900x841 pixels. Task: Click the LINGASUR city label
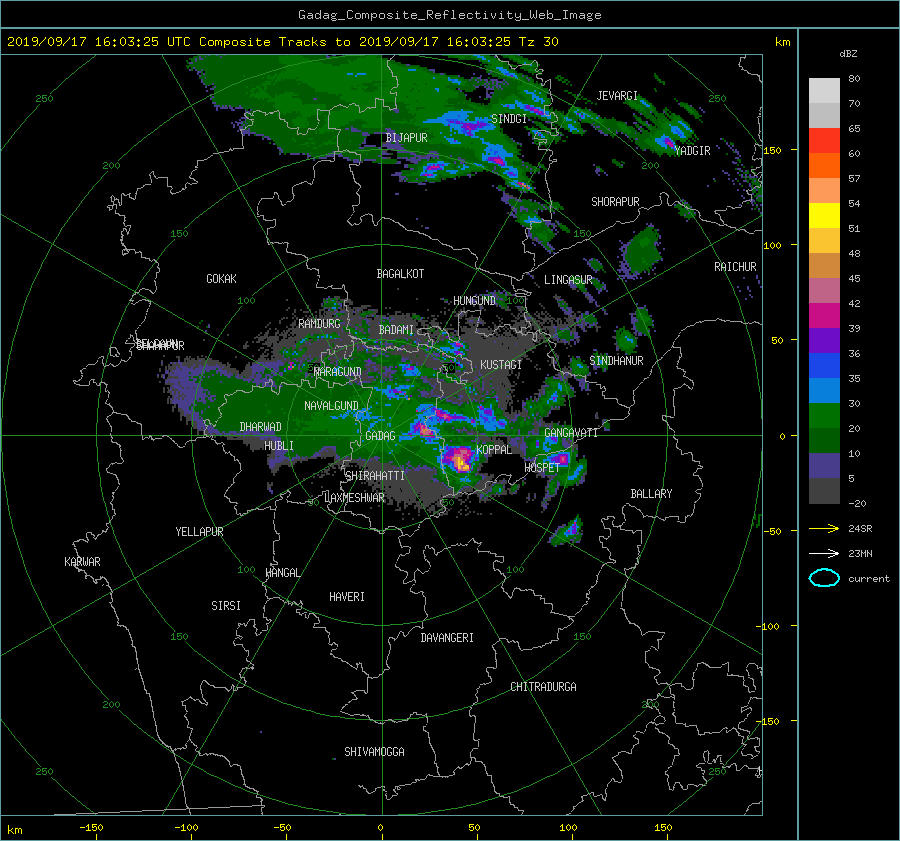tap(568, 280)
